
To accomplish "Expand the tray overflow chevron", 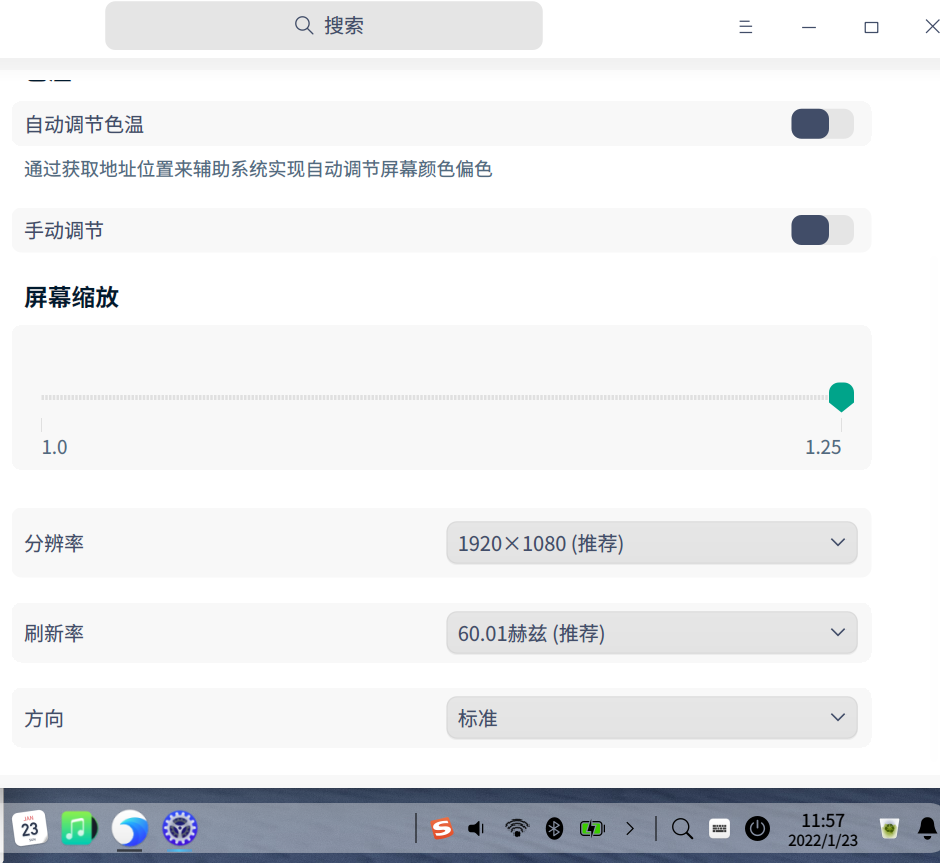I will [630, 829].
